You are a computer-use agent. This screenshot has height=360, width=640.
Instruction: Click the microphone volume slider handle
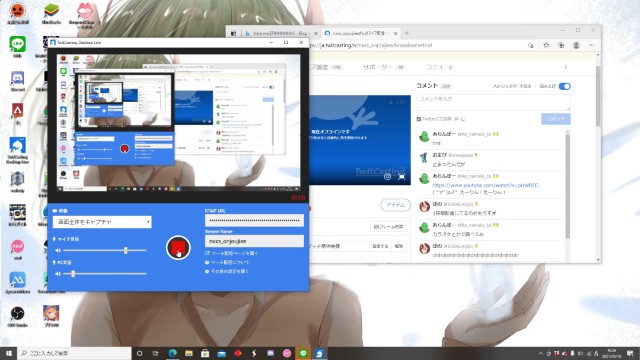coord(126,250)
